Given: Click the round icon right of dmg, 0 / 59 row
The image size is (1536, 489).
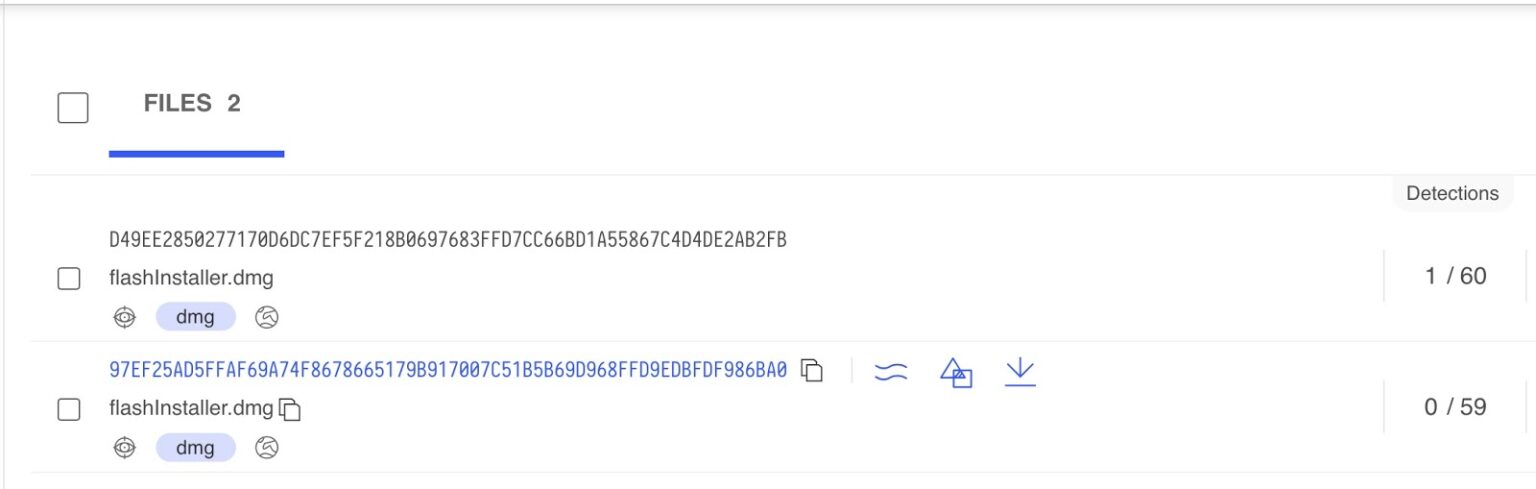Looking at the screenshot, I should 266,447.
